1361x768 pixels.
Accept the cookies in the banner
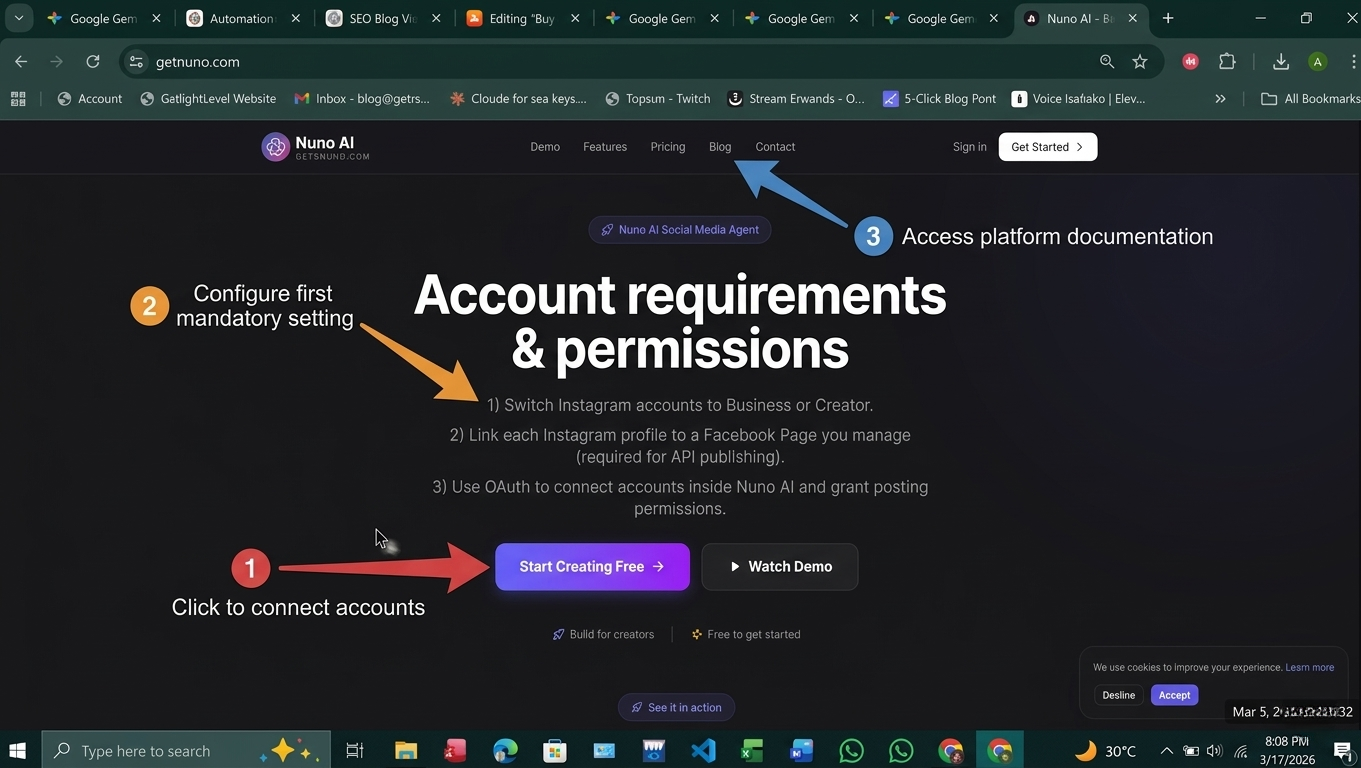[x=1174, y=695]
